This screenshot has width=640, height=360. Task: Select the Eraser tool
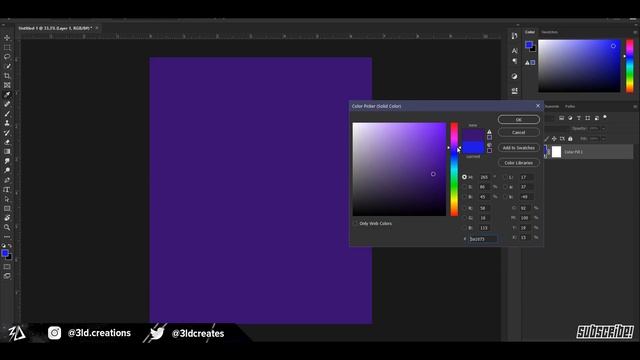7,142
